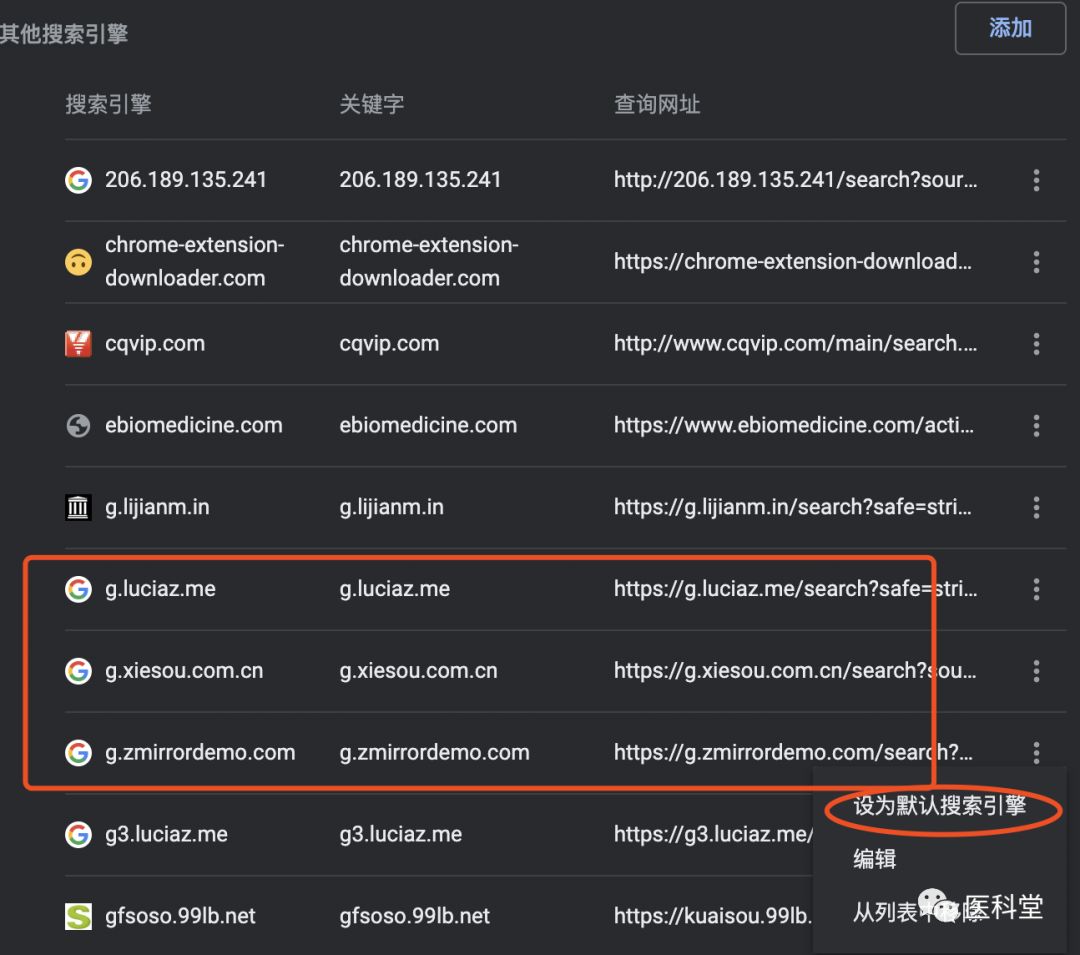The width and height of the screenshot is (1080, 955).
Task: Click the 查询网址 column header
Action: [657, 105]
